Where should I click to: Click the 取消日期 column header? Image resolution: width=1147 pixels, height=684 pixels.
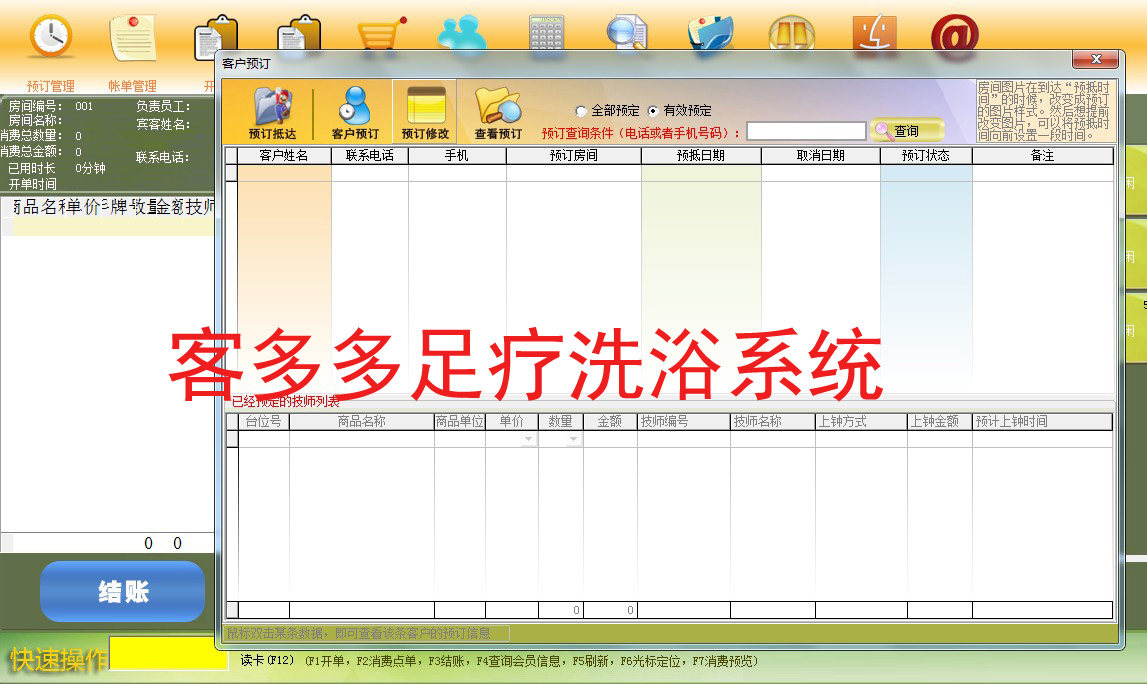pyautogui.click(x=821, y=156)
